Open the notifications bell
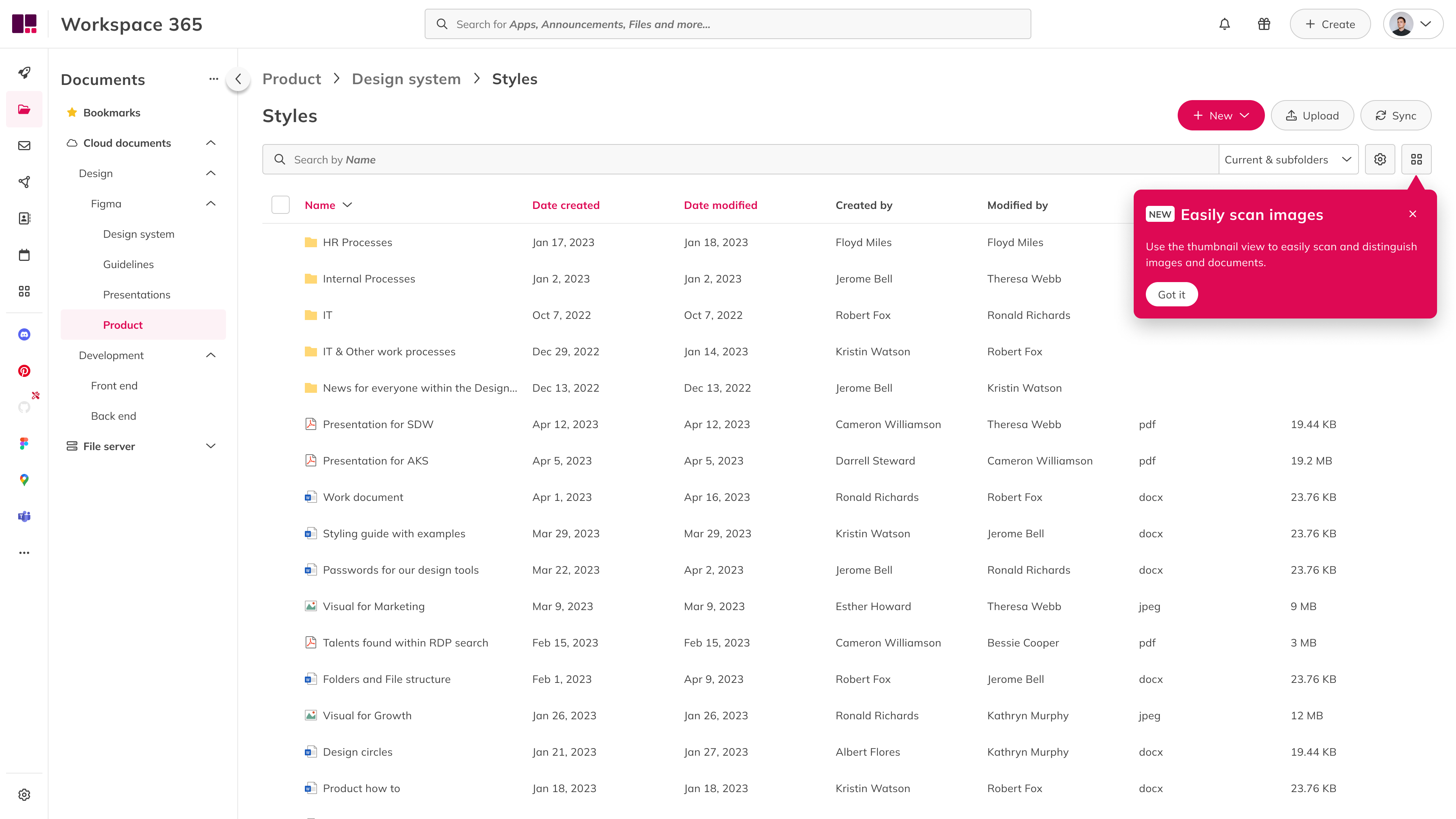The width and height of the screenshot is (1456, 819). (x=1224, y=24)
